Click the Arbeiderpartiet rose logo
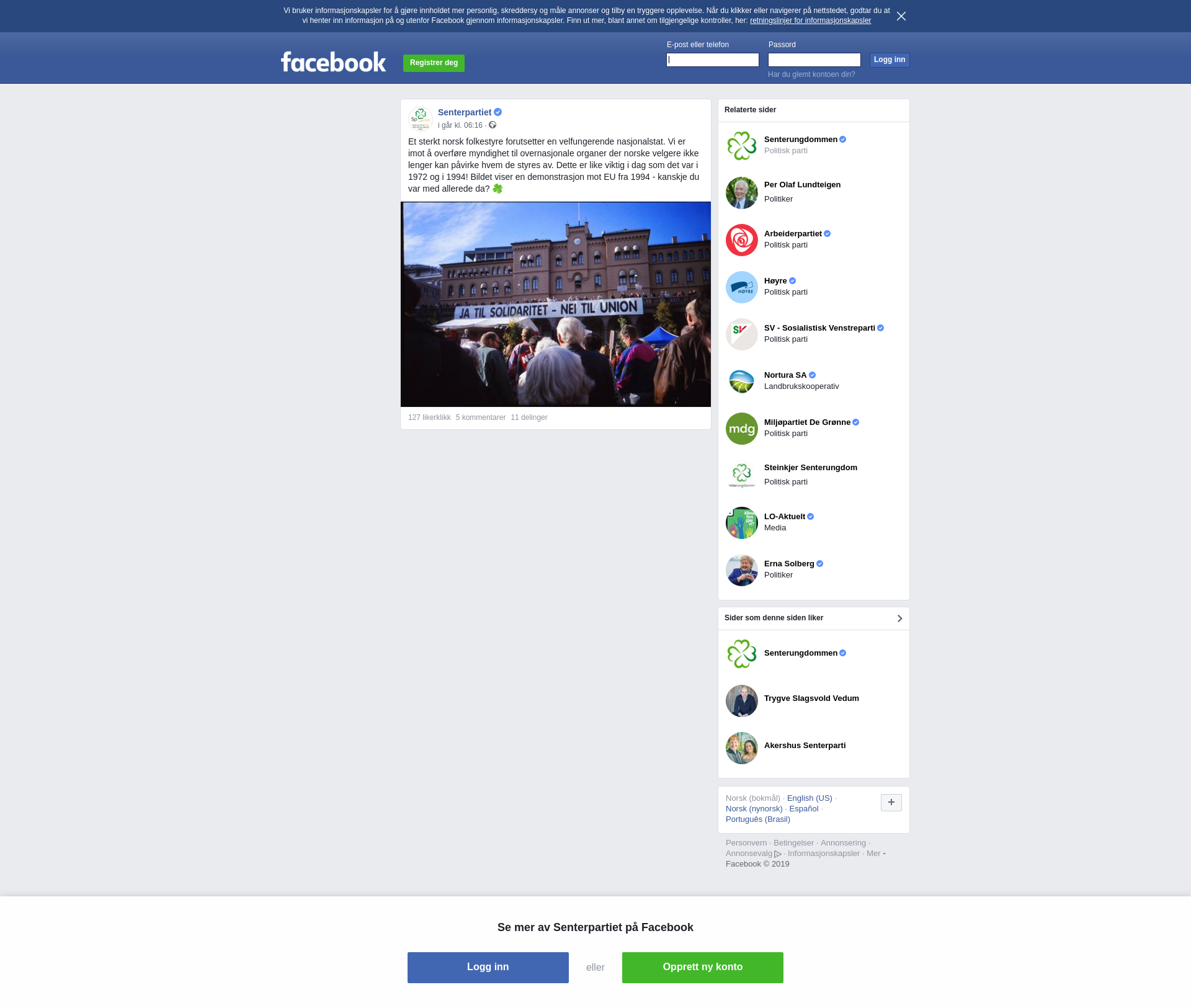1191x1008 pixels. 742,240
